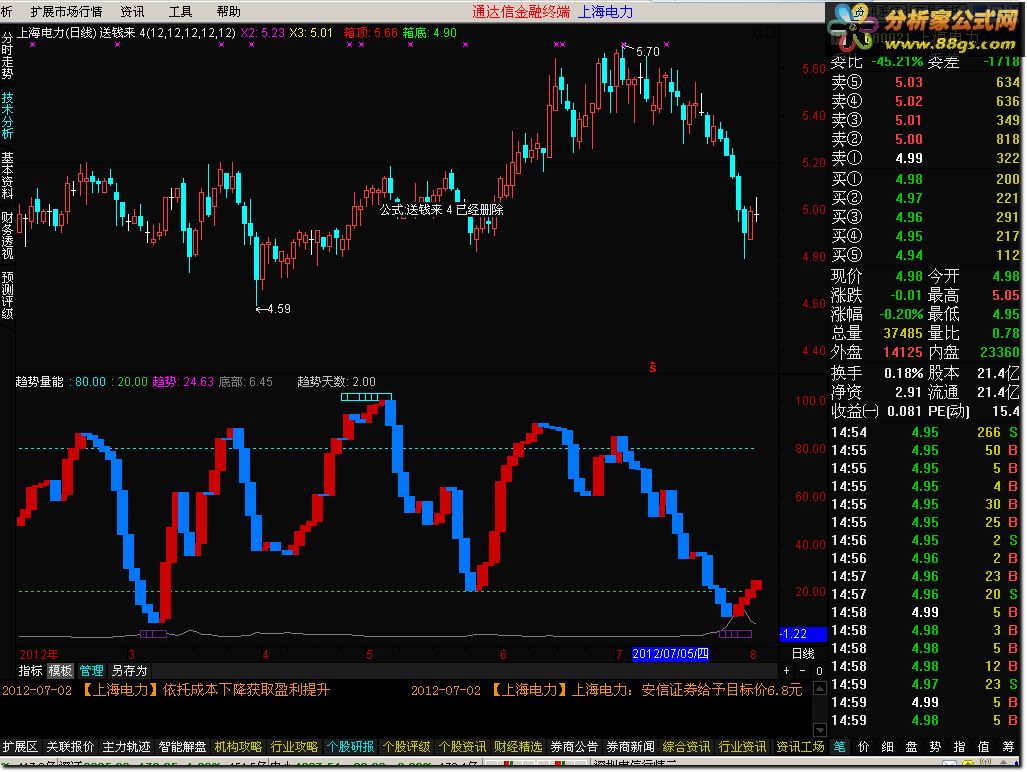Open the 预测评级 sidebar tab
1027x772 pixels.
point(7,295)
